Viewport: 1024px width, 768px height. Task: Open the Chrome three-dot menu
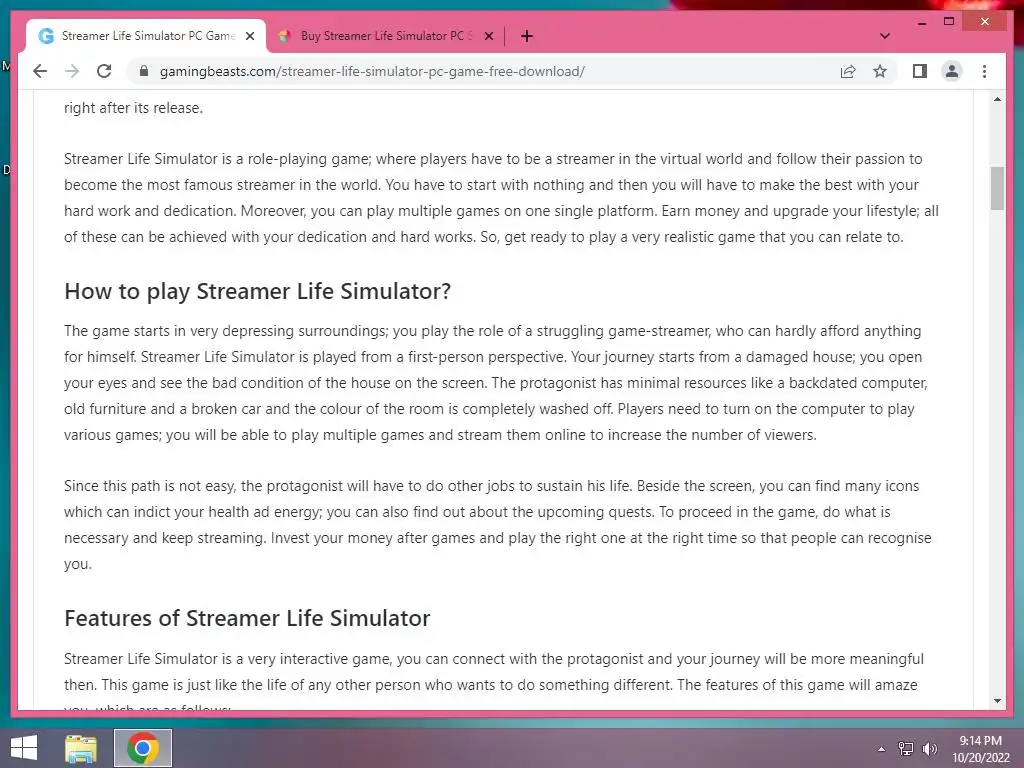(984, 71)
